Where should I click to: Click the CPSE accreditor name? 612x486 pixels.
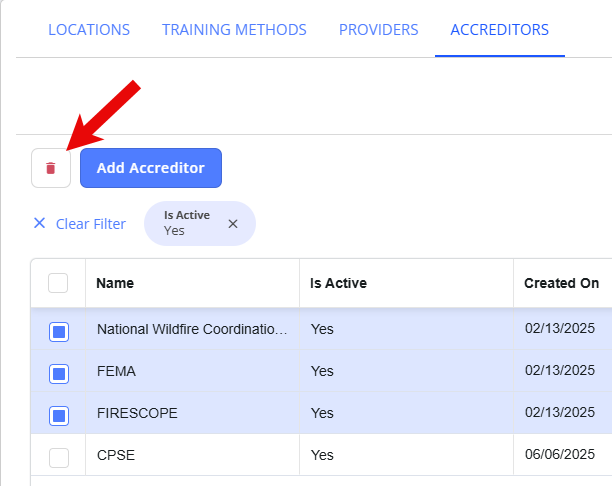click(x=116, y=455)
